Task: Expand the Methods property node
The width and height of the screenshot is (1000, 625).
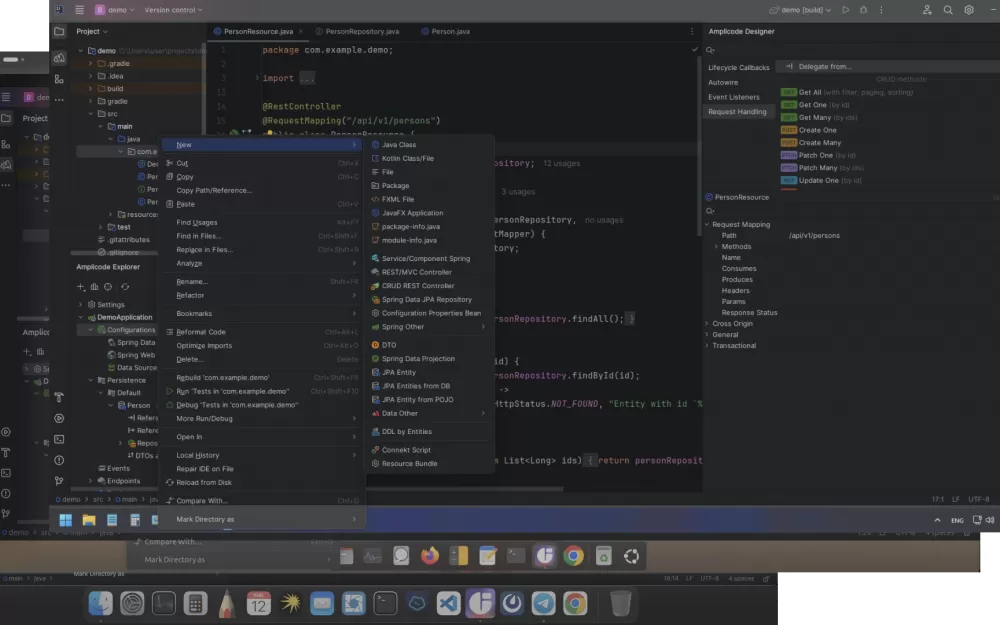Action: (716, 246)
